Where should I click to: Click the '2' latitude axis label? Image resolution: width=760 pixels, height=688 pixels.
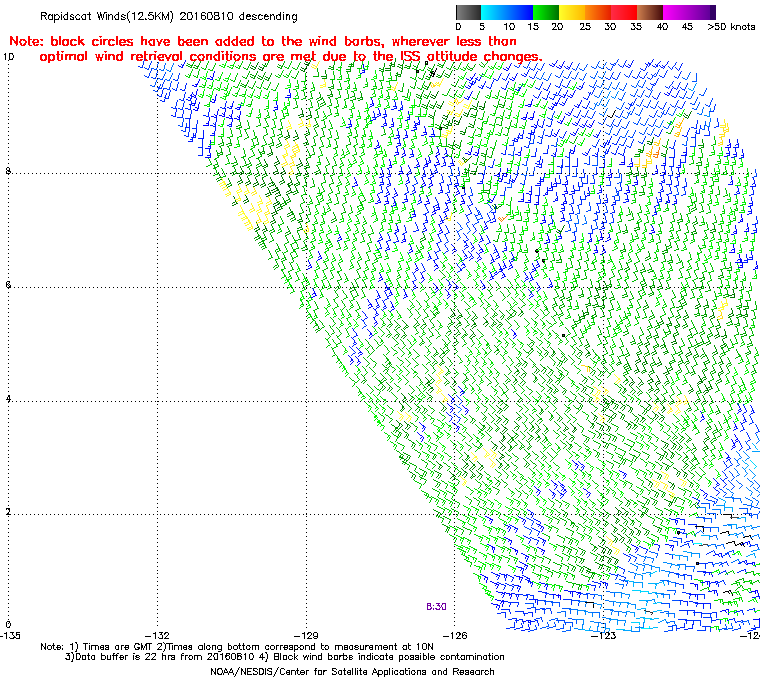point(8,512)
